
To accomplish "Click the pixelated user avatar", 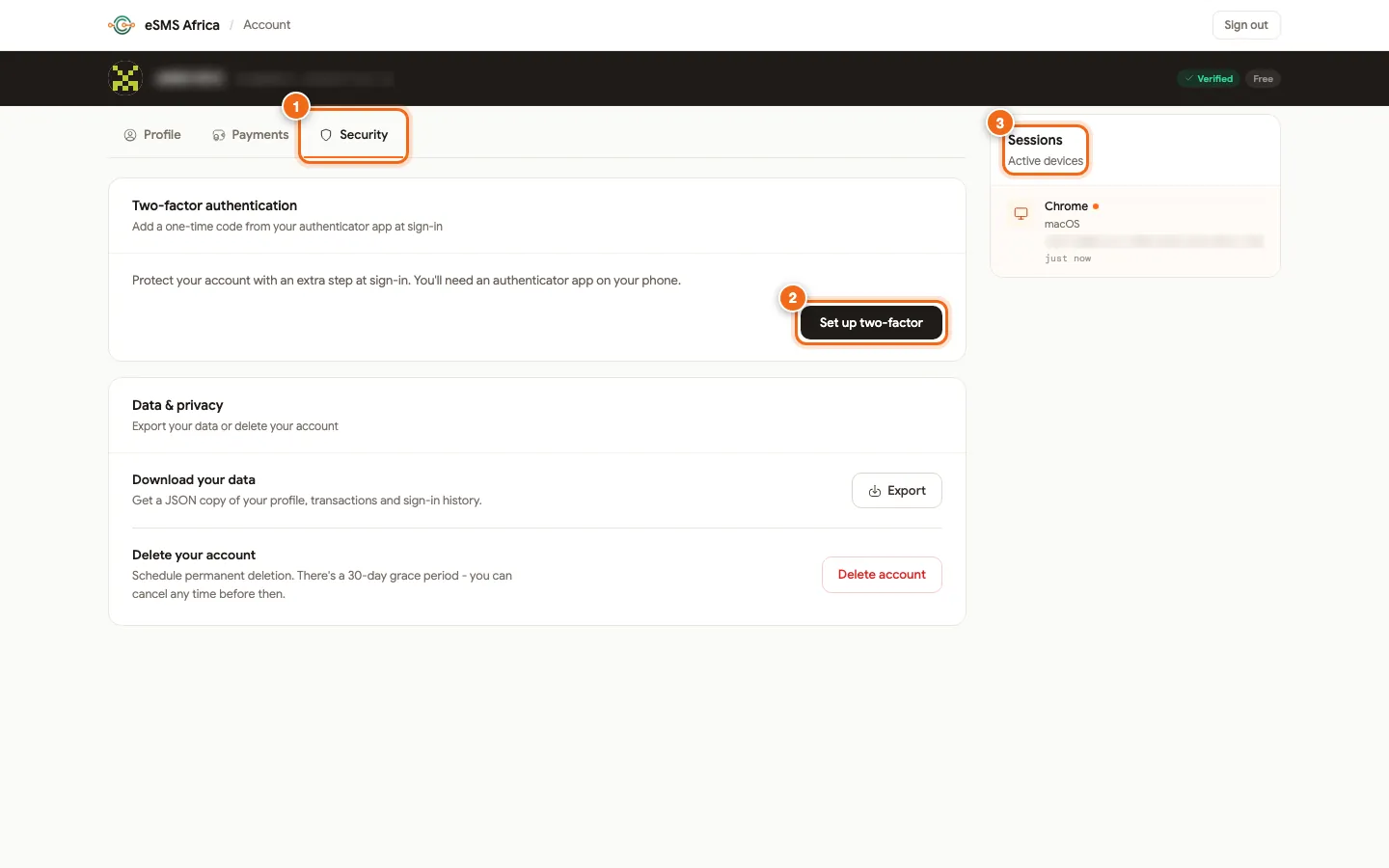I will (125, 78).
